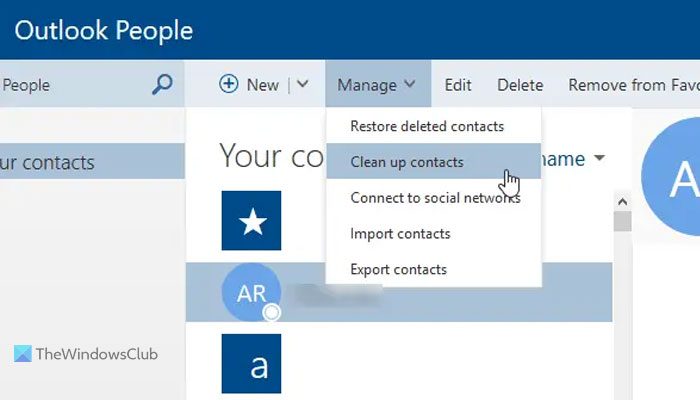Screen dimensions: 700x400
Task: Select the AR contact avatar
Action: [x=251, y=292]
